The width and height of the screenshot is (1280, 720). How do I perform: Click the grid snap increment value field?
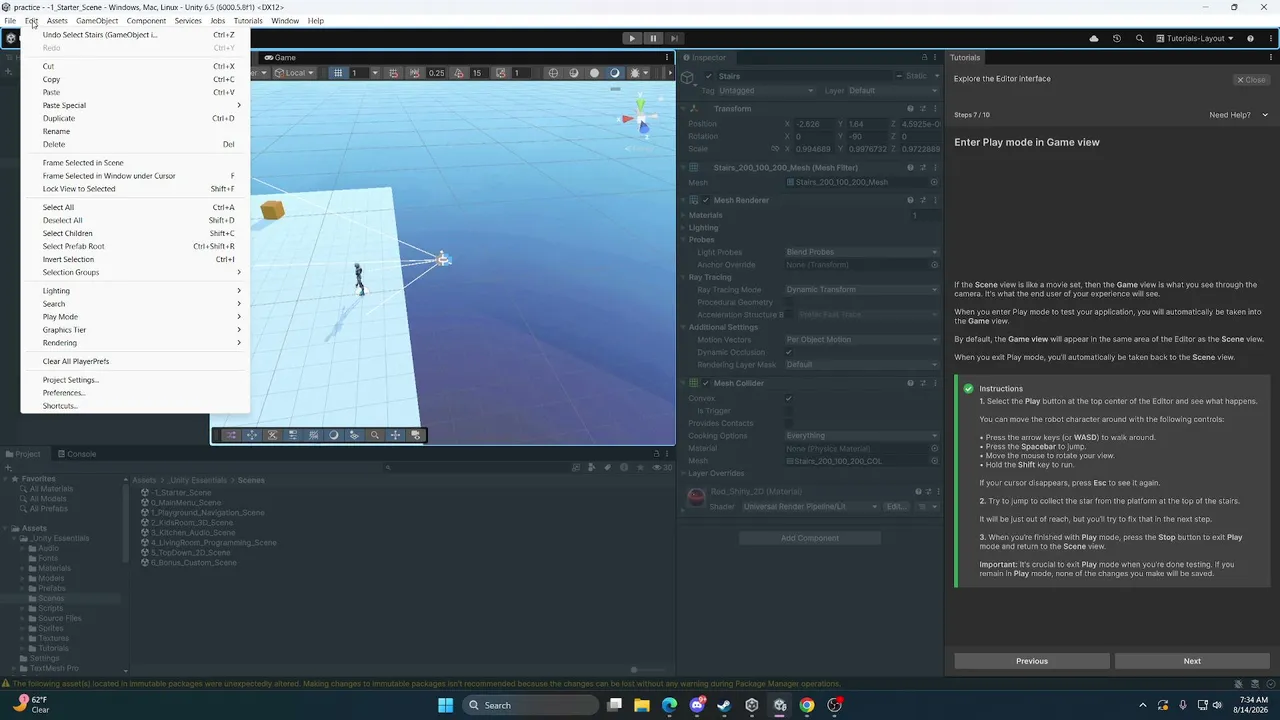point(436,73)
